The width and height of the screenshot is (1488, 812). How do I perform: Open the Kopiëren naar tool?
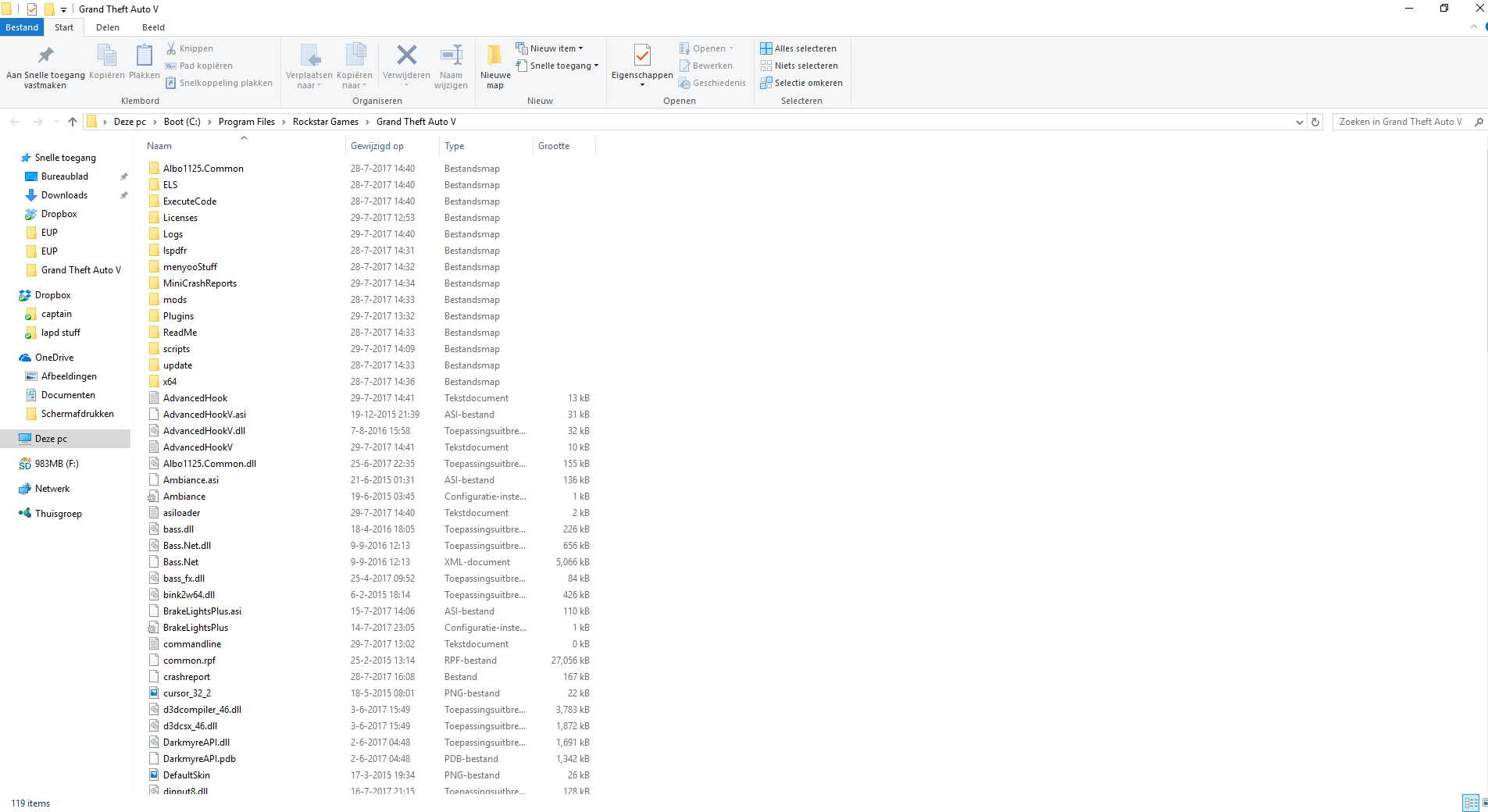point(355,67)
